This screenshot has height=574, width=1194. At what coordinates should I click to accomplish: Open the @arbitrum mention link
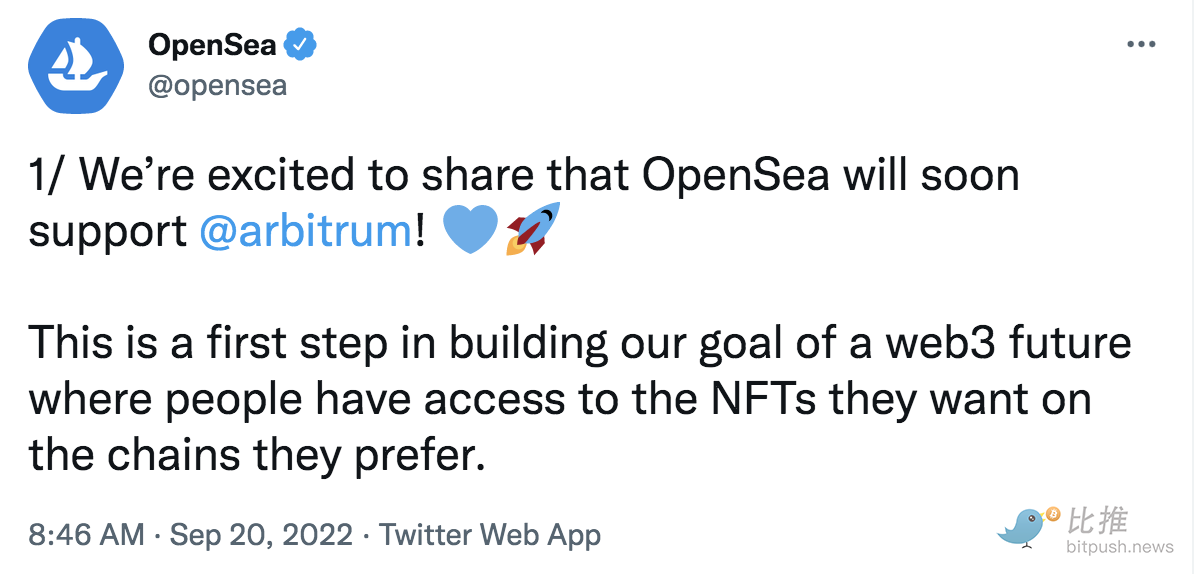(305, 231)
